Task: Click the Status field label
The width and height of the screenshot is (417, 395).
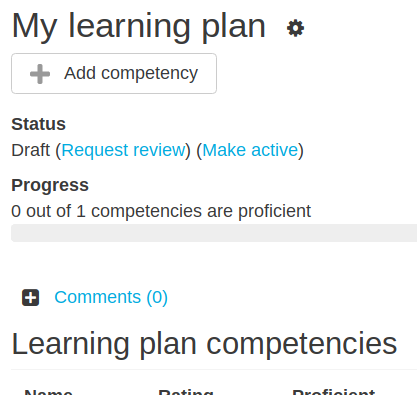Action: [38, 124]
